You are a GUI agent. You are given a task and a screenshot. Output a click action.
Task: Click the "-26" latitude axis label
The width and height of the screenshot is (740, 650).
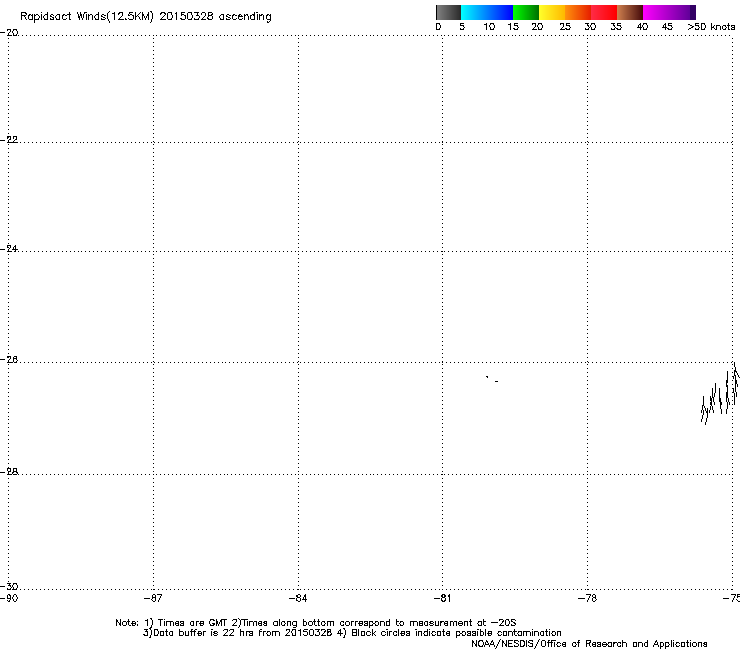pos(9,360)
